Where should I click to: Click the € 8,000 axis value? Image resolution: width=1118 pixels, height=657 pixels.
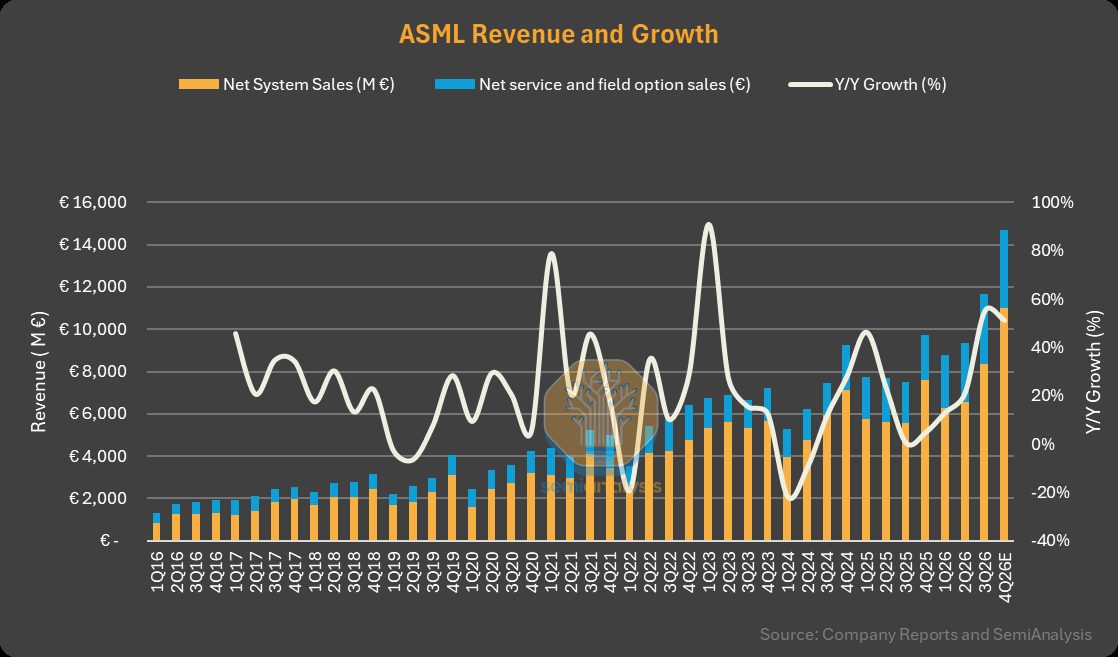[97, 372]
